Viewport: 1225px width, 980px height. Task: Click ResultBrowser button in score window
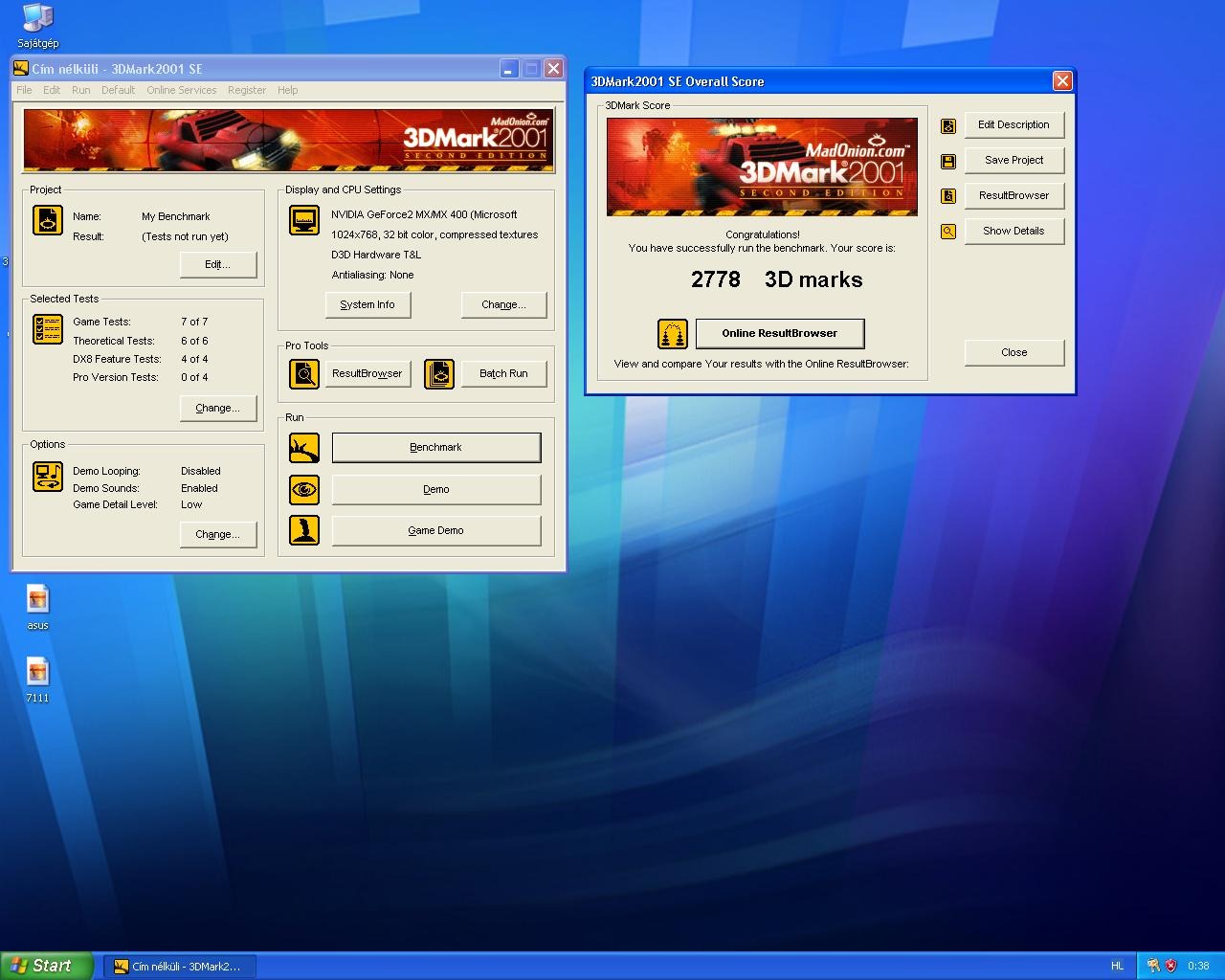click(x=1014, y=195)
